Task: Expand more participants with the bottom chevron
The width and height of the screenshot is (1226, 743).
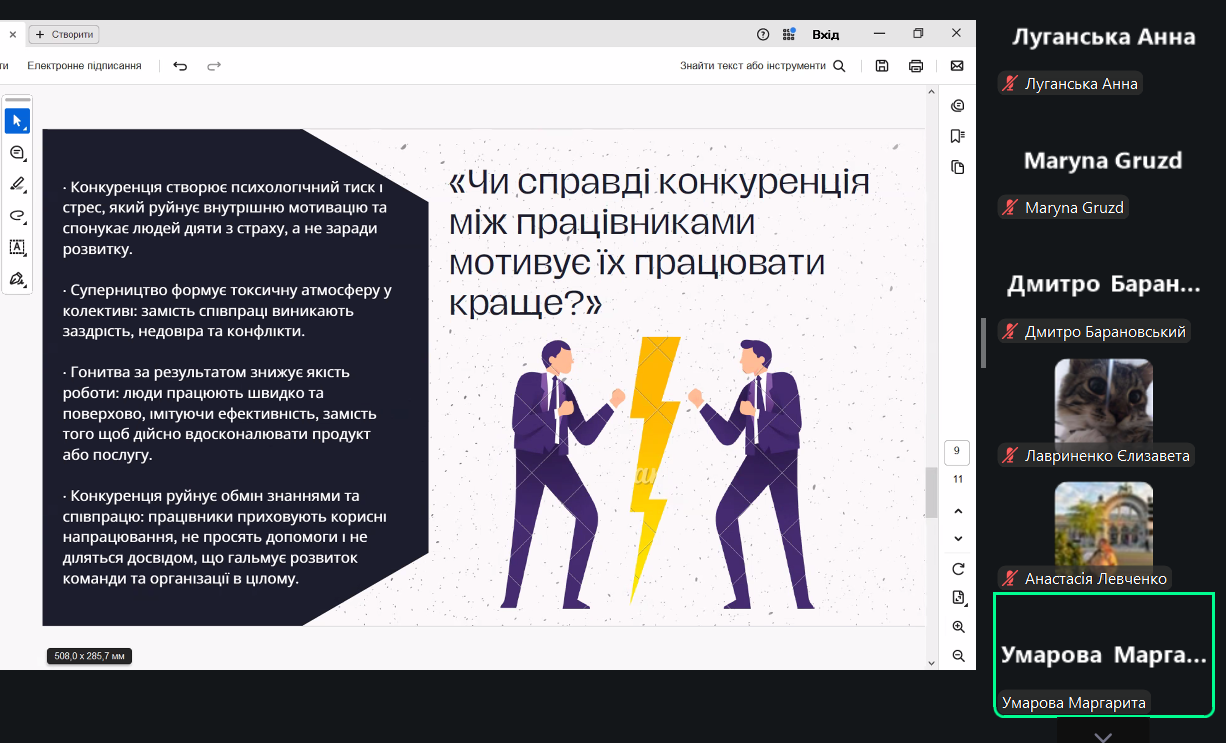Action: click(x=1103, y=737)
